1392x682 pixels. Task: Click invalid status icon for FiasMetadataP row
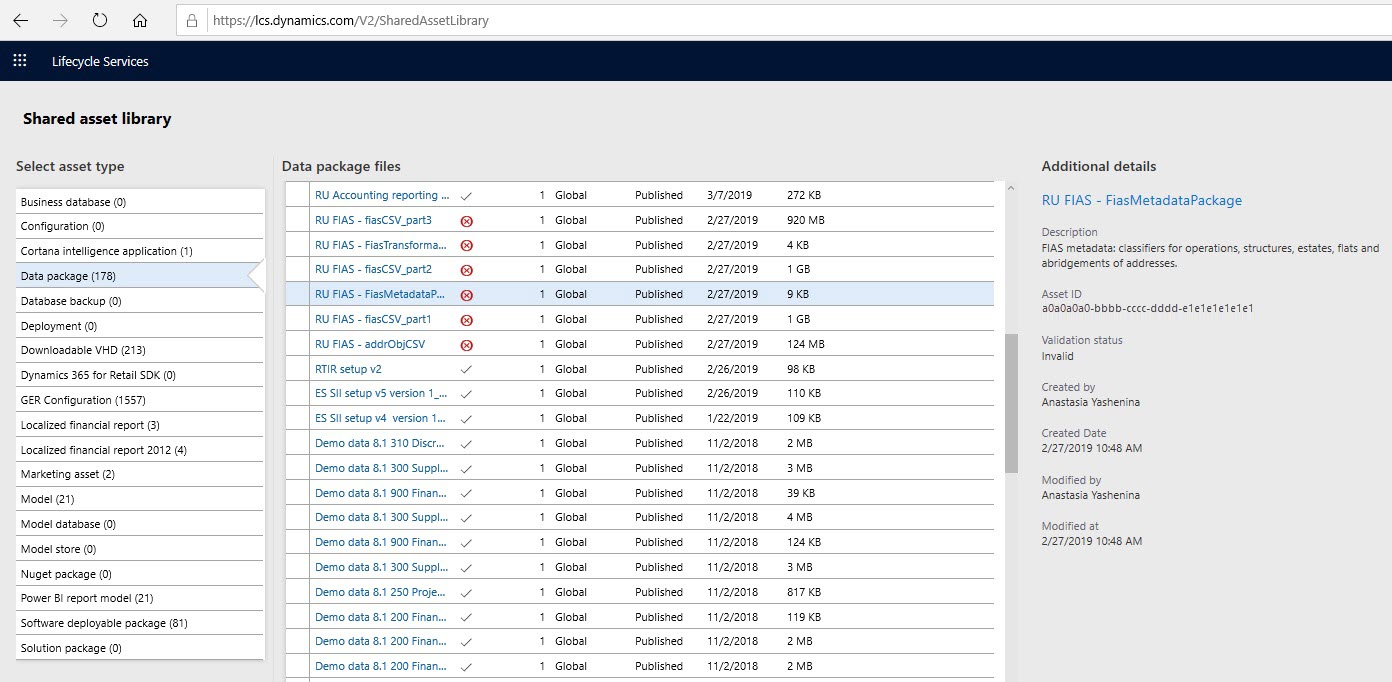tap(466, 295)
